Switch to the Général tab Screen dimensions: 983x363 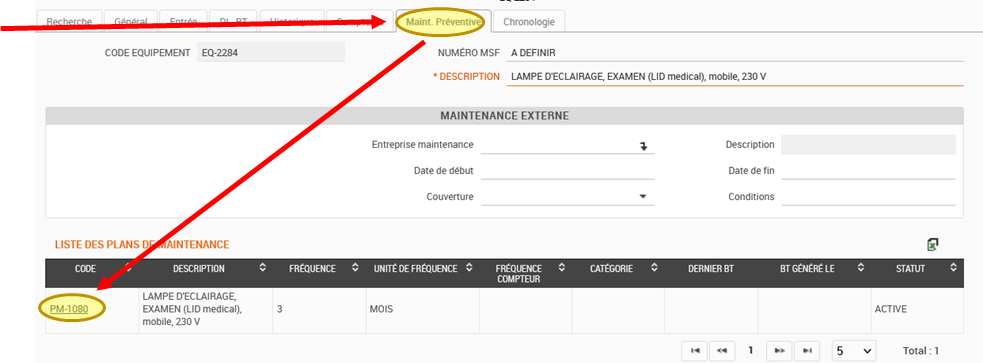(130, 21)
